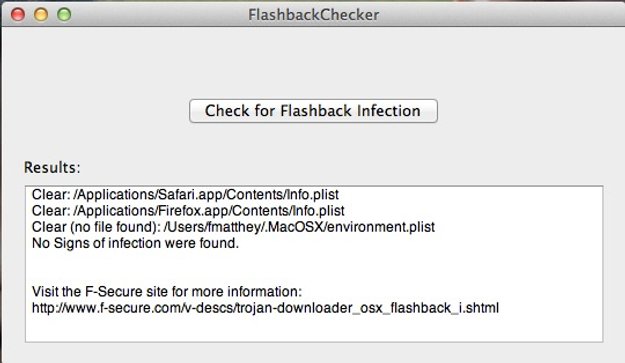Screen dimensions: 625x363
Task: Click the FlashbackChecker window title
Action: [313, 15]
